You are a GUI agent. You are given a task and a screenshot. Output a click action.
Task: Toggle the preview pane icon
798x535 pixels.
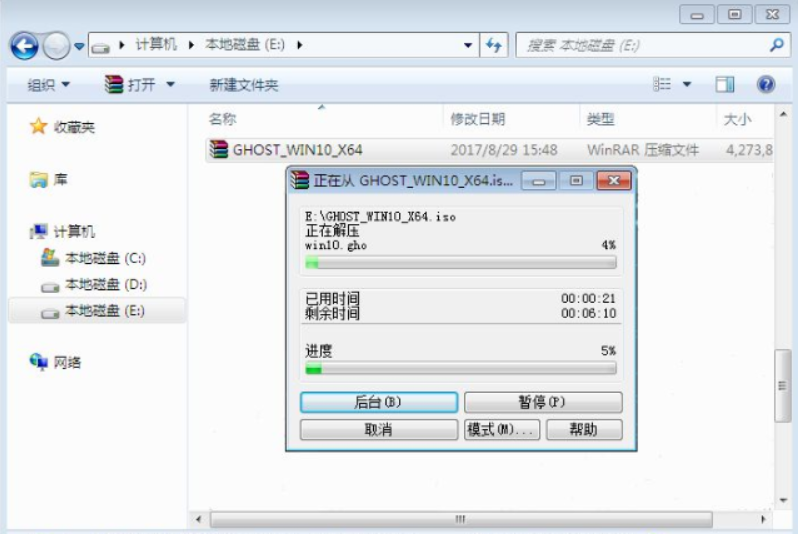click(725, 84)
